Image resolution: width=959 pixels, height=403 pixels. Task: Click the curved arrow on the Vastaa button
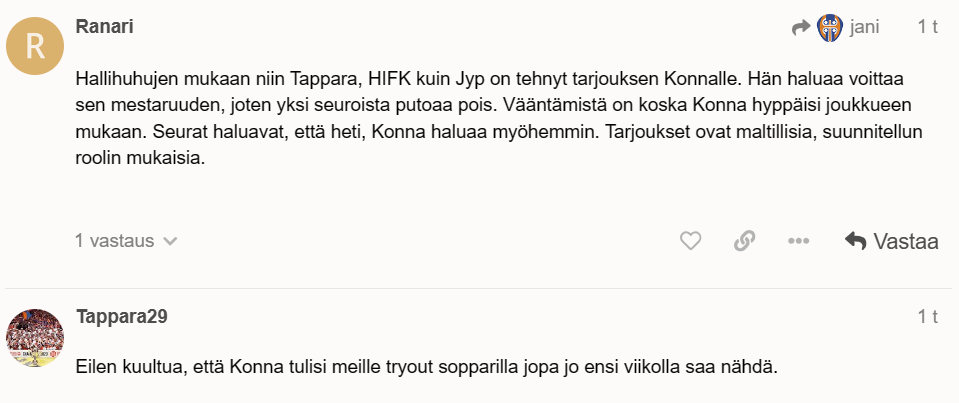(x=855, y=241)
